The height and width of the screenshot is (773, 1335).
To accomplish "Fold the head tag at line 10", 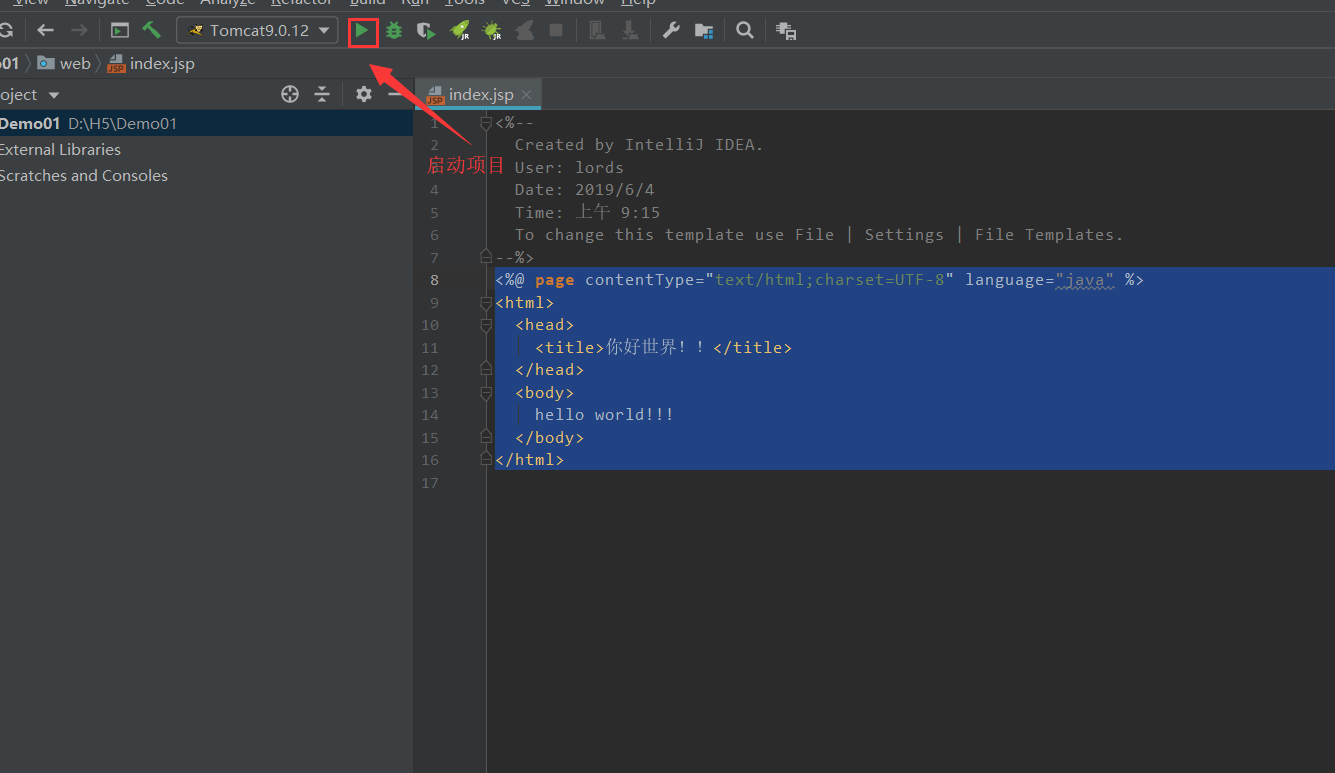I will click(486, 325).
